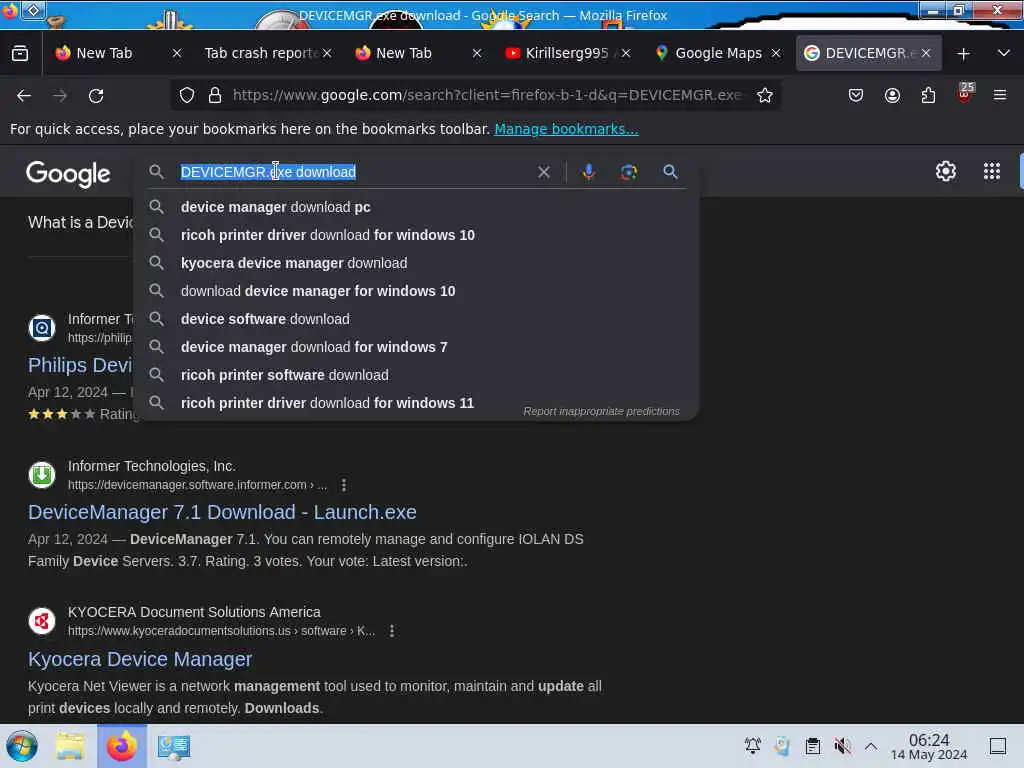Open notifications bell in system tray
The width and height of the screenshot is (1024, 768).
[x=752, y=746]
